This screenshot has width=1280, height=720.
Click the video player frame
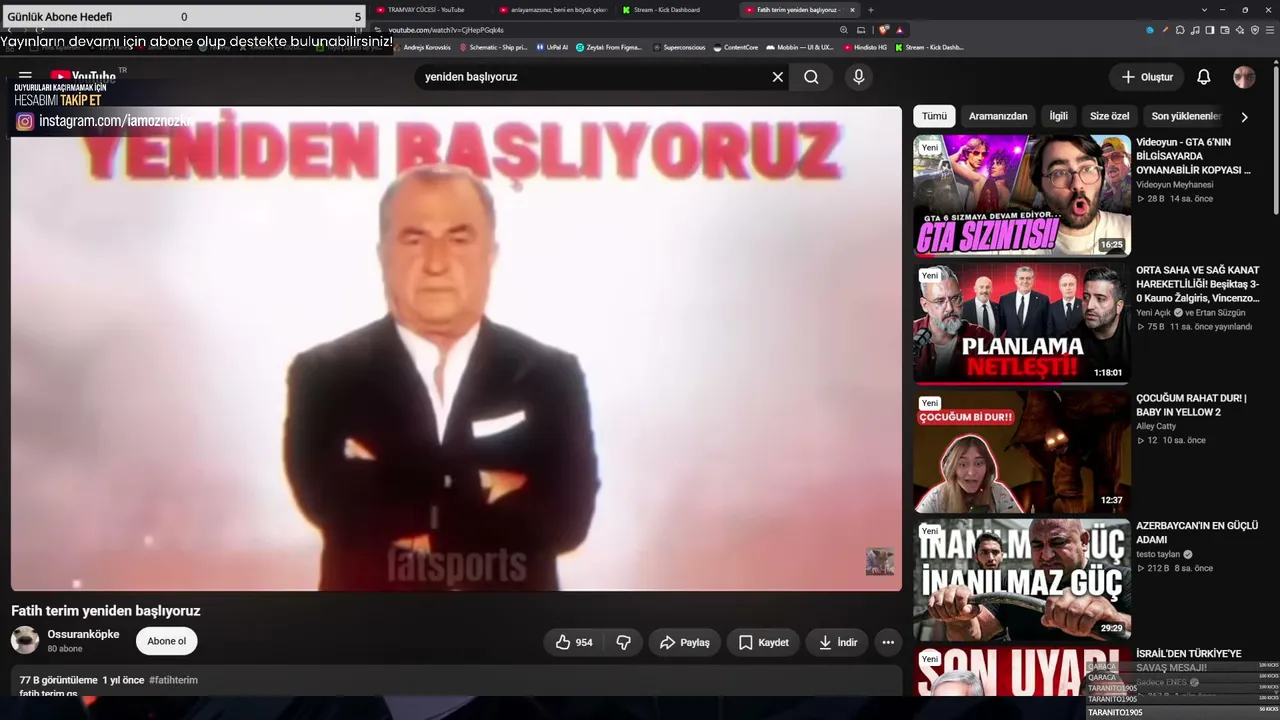pos(456,348)
